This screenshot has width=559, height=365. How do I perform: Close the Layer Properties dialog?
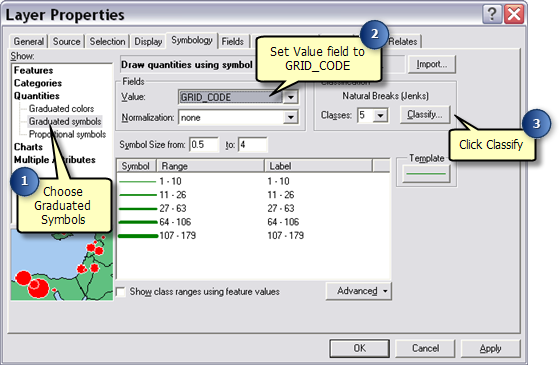point(514,15)
